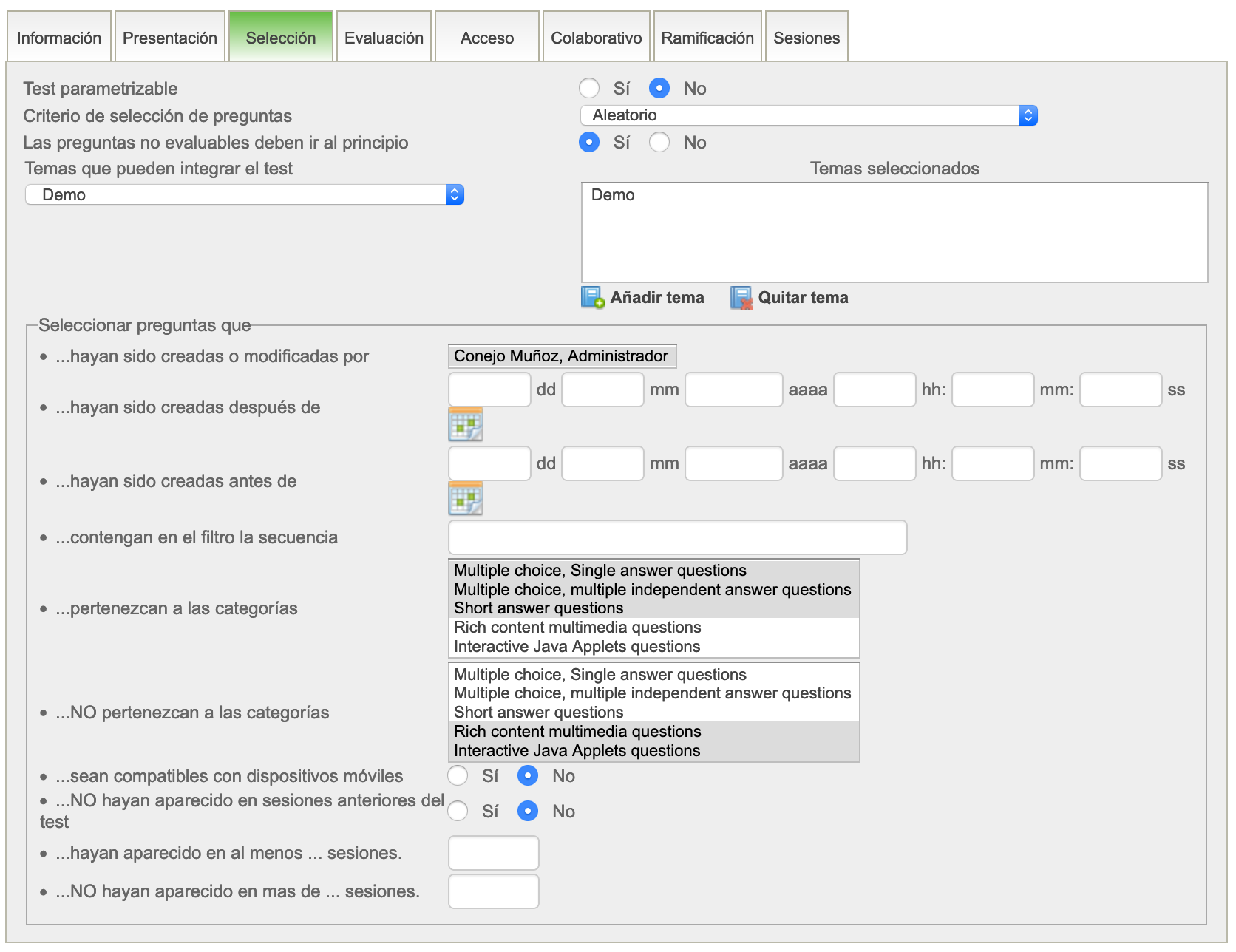Open the Aleatorio selection criterion dropdown
The height and width of the screenshot is (952, 1236).
tap(809, 115)
